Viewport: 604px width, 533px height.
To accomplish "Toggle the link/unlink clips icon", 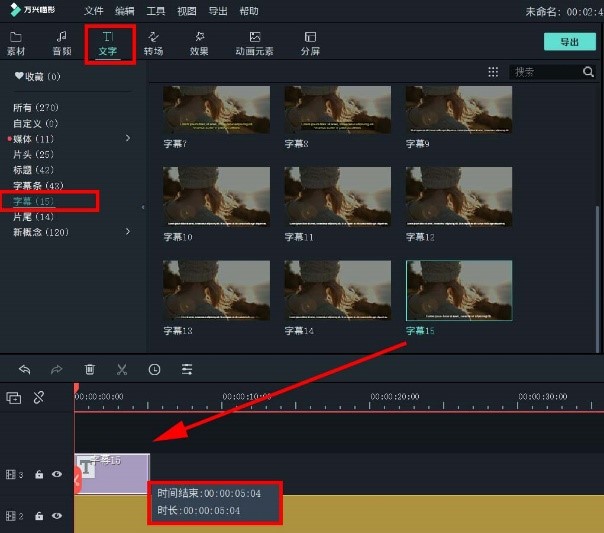I will [x=39, y=397].
